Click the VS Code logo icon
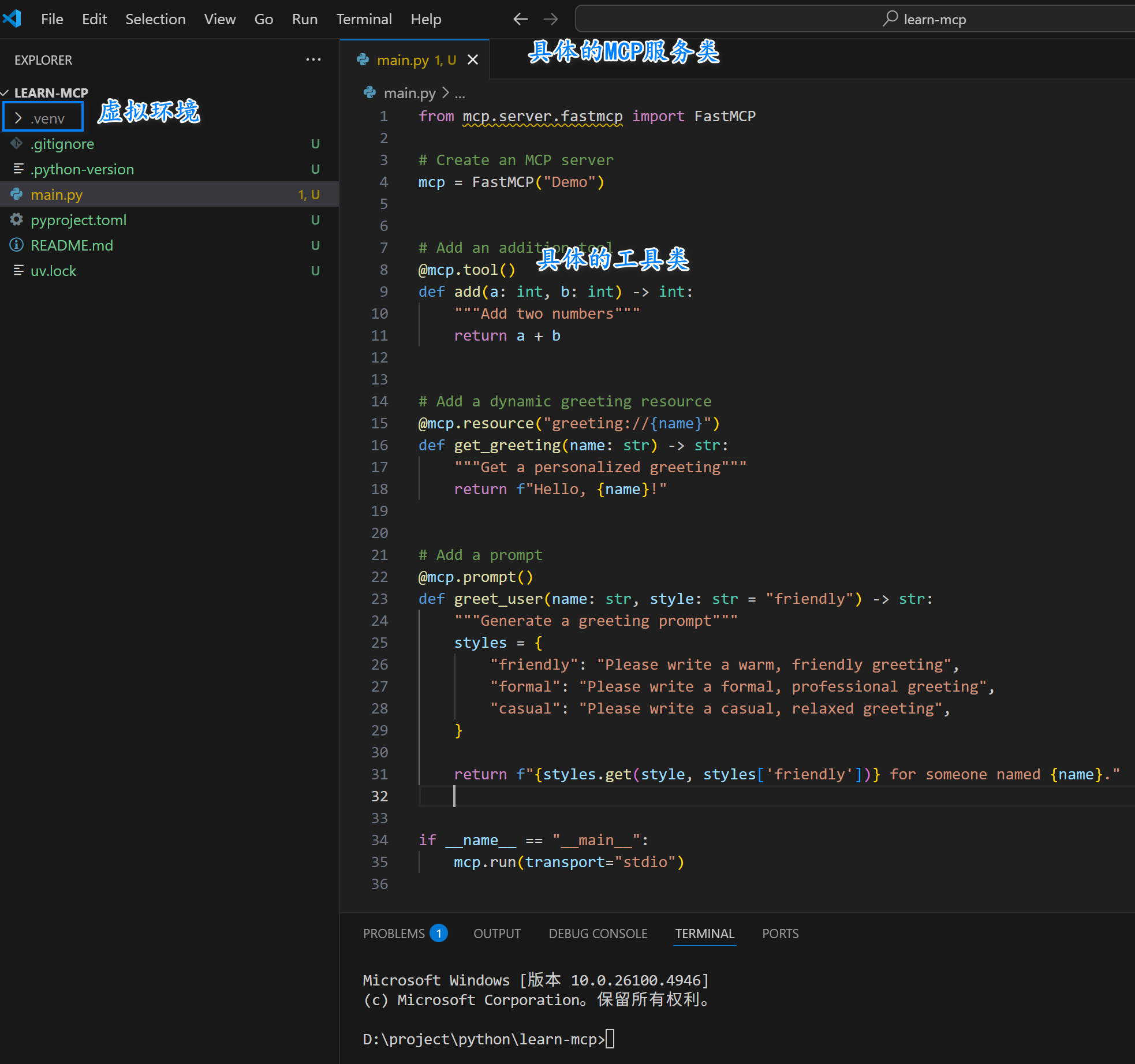Viewport: 1135px width, 1064px height. 12,18
